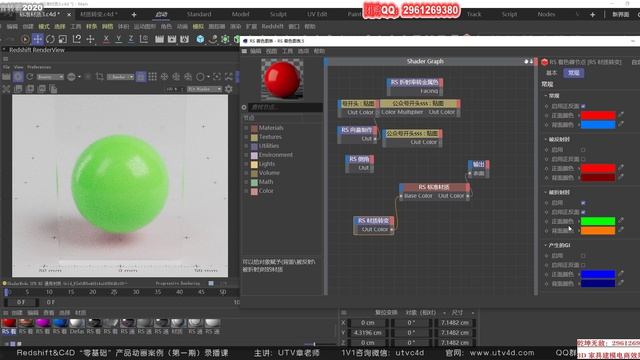
Task: Select the magenta material thumbnail
Action: click(x=42, y=323)
